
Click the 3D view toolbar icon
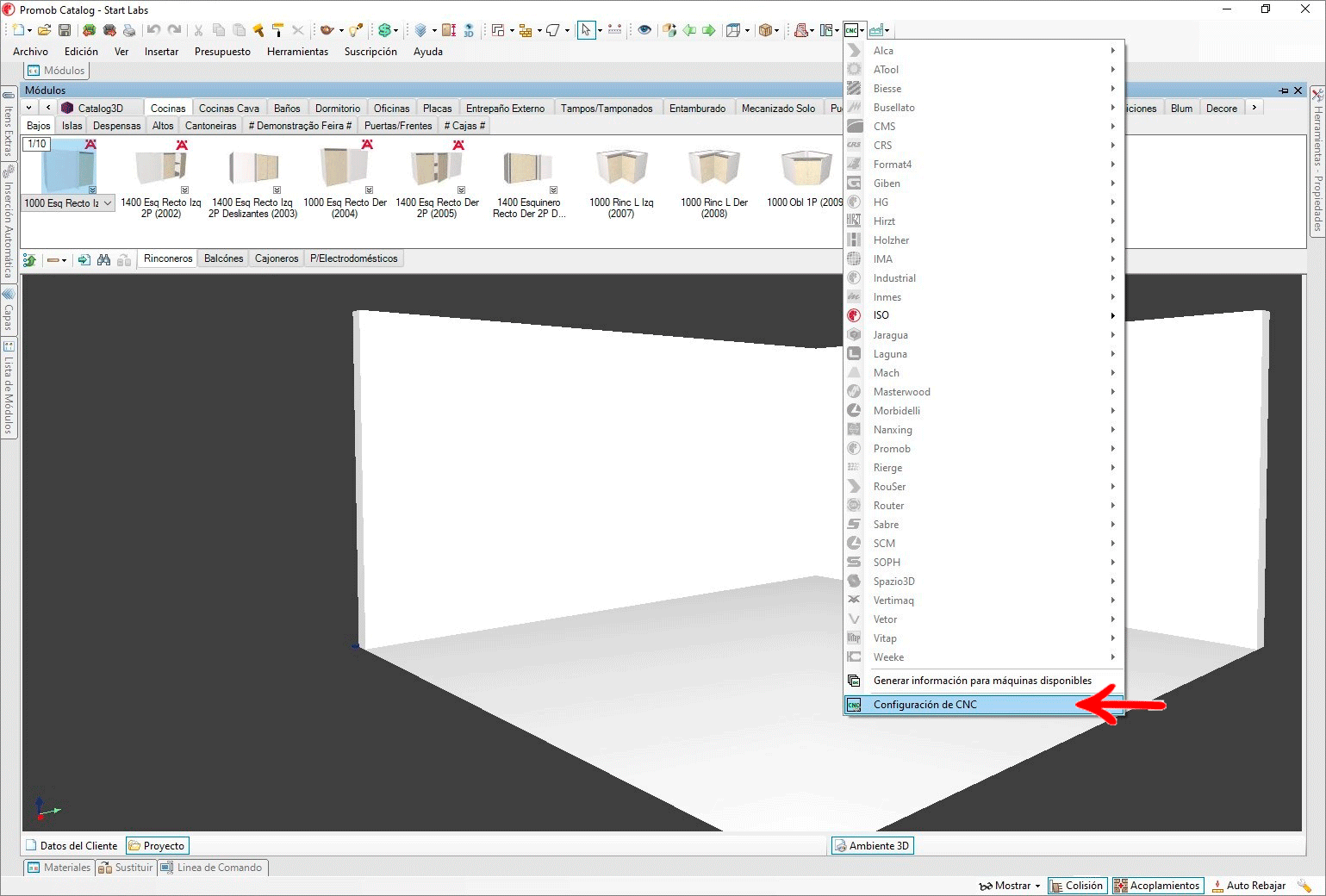tap(469, 30)
